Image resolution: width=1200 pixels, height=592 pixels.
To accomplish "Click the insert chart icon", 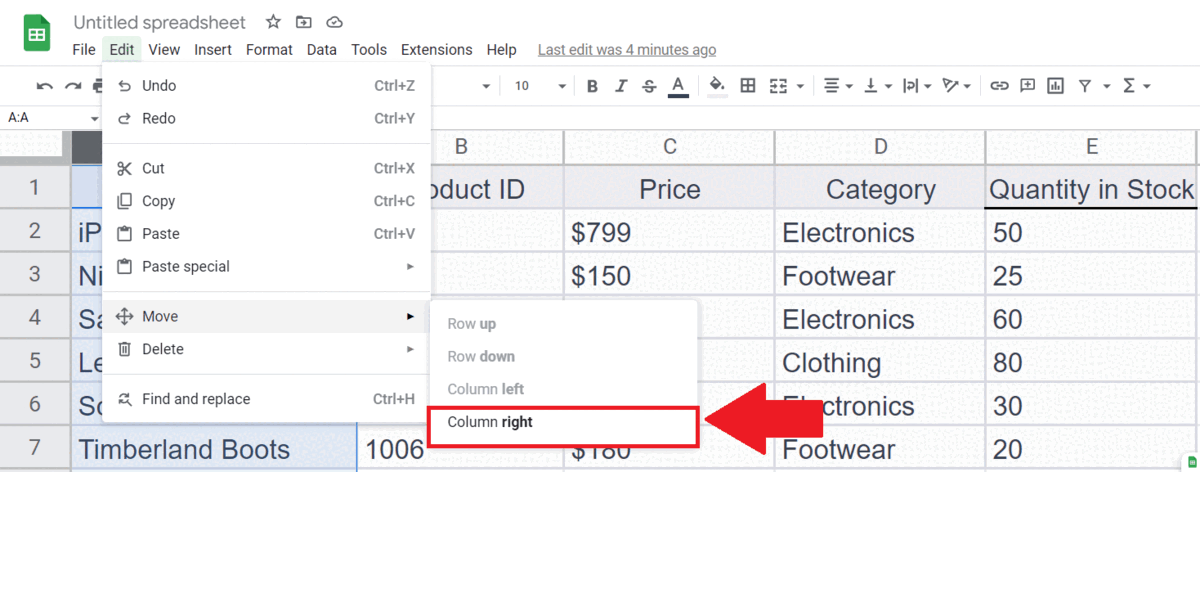I will (1055, 86).
